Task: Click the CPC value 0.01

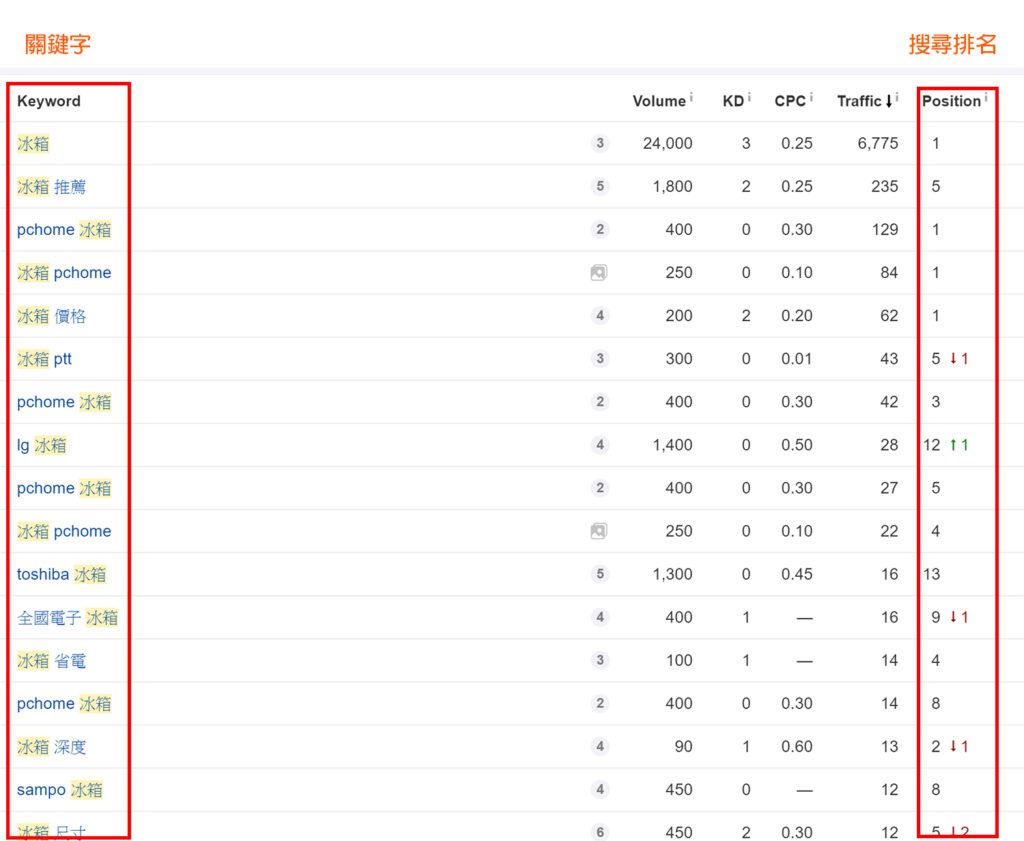Action: pos(797,358)
